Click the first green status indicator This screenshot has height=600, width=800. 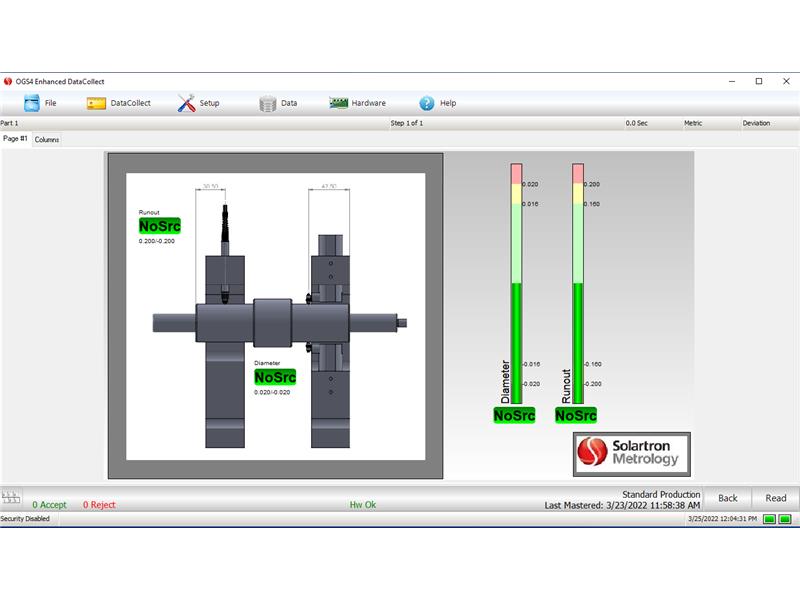[769, 519]
